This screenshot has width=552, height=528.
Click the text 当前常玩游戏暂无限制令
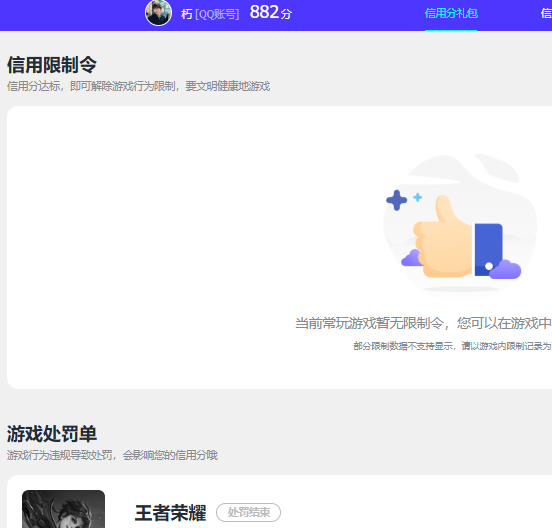pos(369,323)
